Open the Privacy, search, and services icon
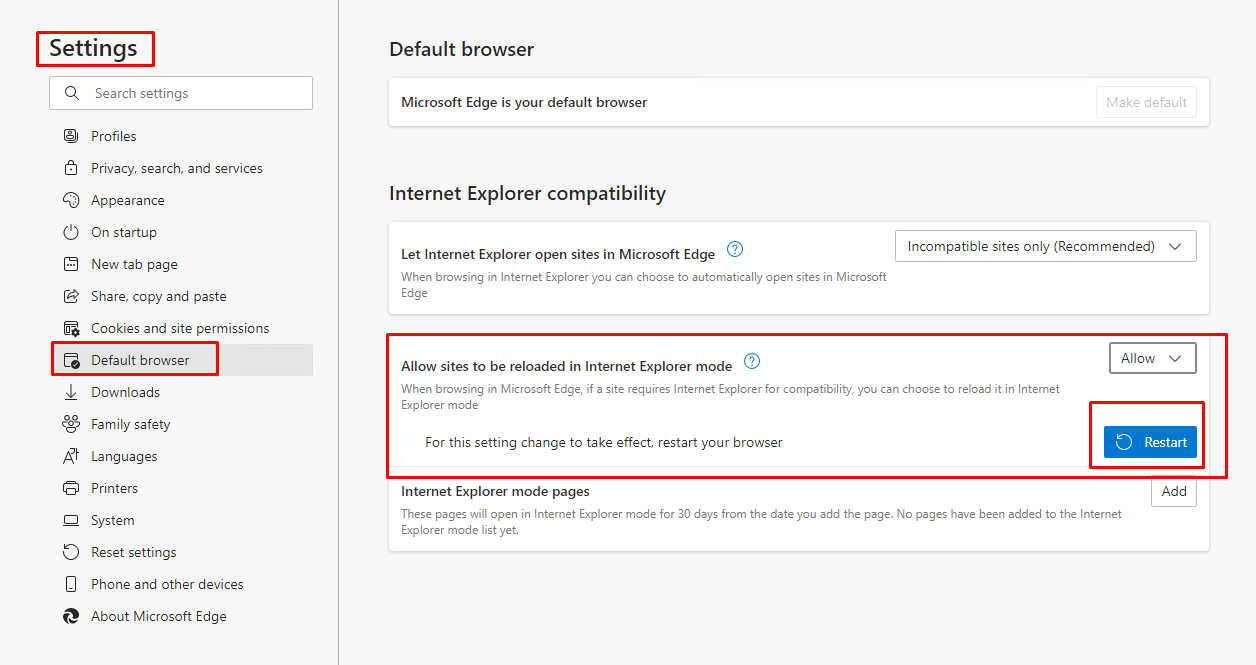This screenshot has width=1256, height=665. pyautogui.click(x=70, y=167)
